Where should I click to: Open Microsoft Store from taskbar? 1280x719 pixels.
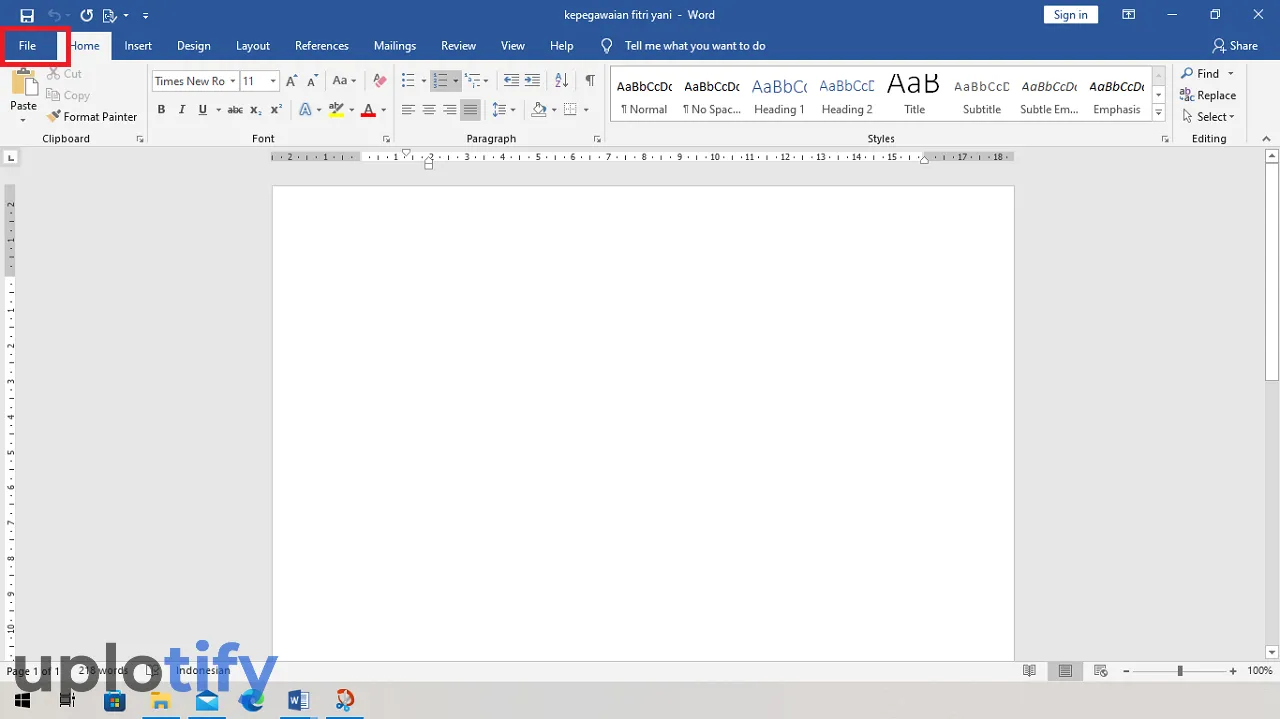115,700
